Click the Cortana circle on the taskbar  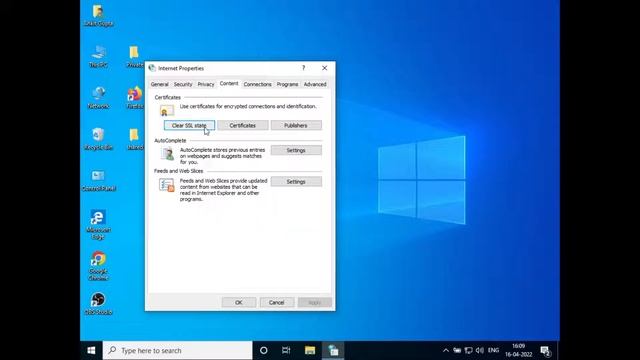click(264, 350)
